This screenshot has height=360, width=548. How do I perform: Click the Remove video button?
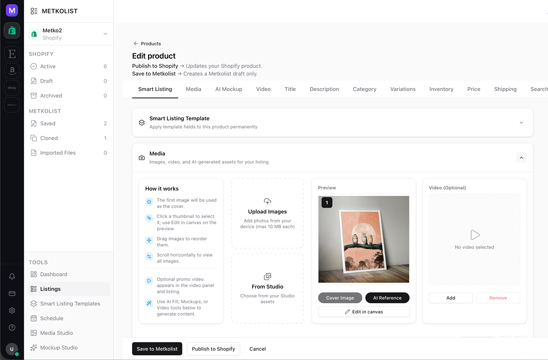(498, 298)
